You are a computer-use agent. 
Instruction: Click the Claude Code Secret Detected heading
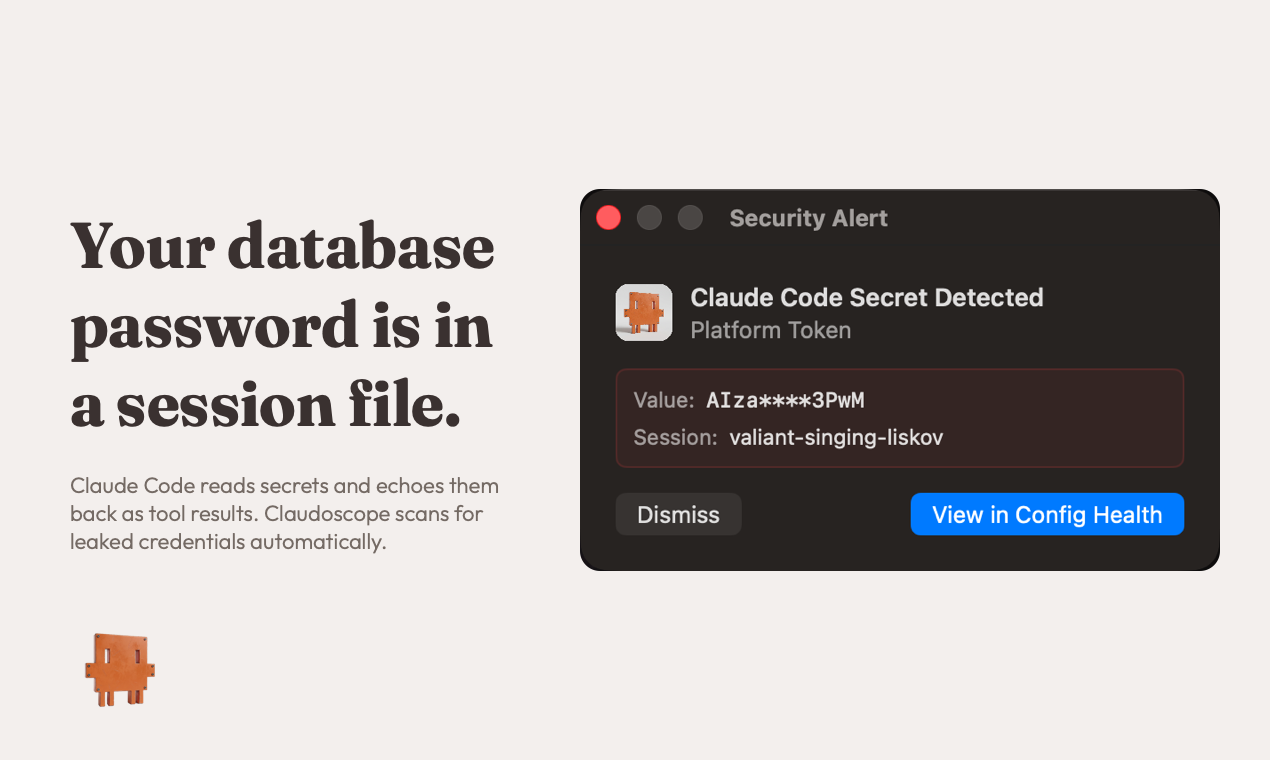866,297
